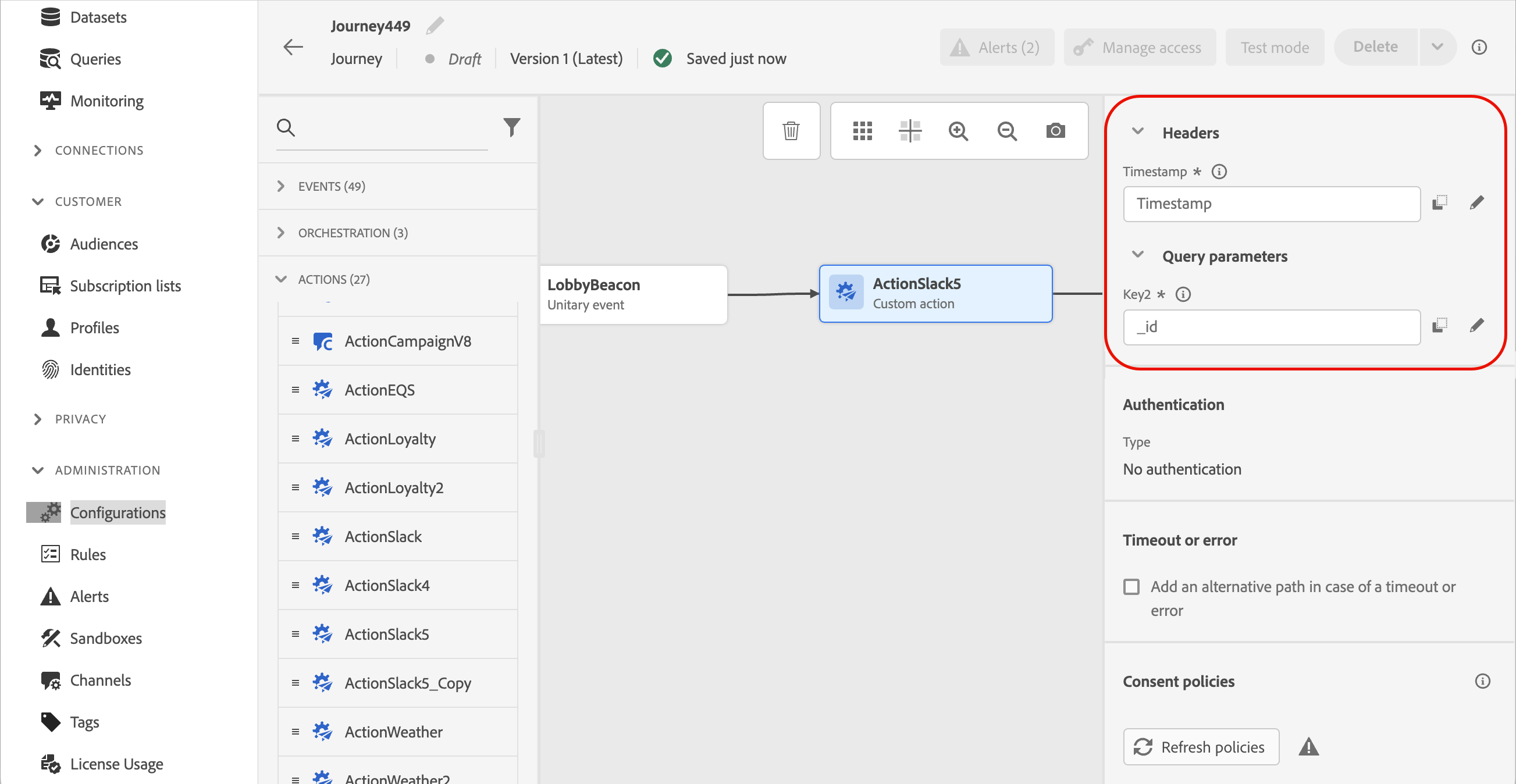Open Sandboxes in the left navigation
Viewport: 1516px width, 784px height.
click(x=106, y=638)
